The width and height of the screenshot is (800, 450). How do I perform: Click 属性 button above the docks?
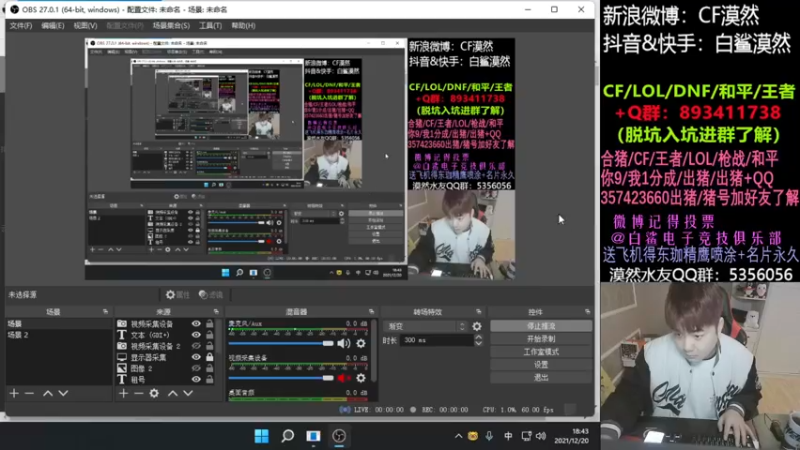tap(178, 294)
